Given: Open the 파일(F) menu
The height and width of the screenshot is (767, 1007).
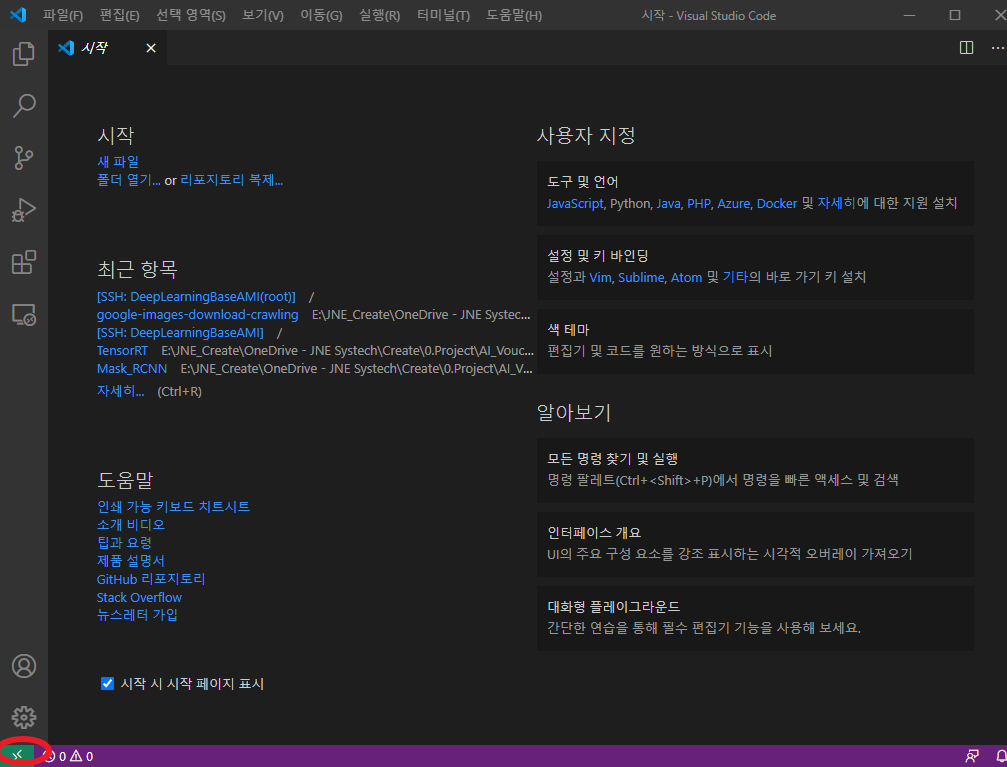Looking at the screenshot, I should pos(63,15).
